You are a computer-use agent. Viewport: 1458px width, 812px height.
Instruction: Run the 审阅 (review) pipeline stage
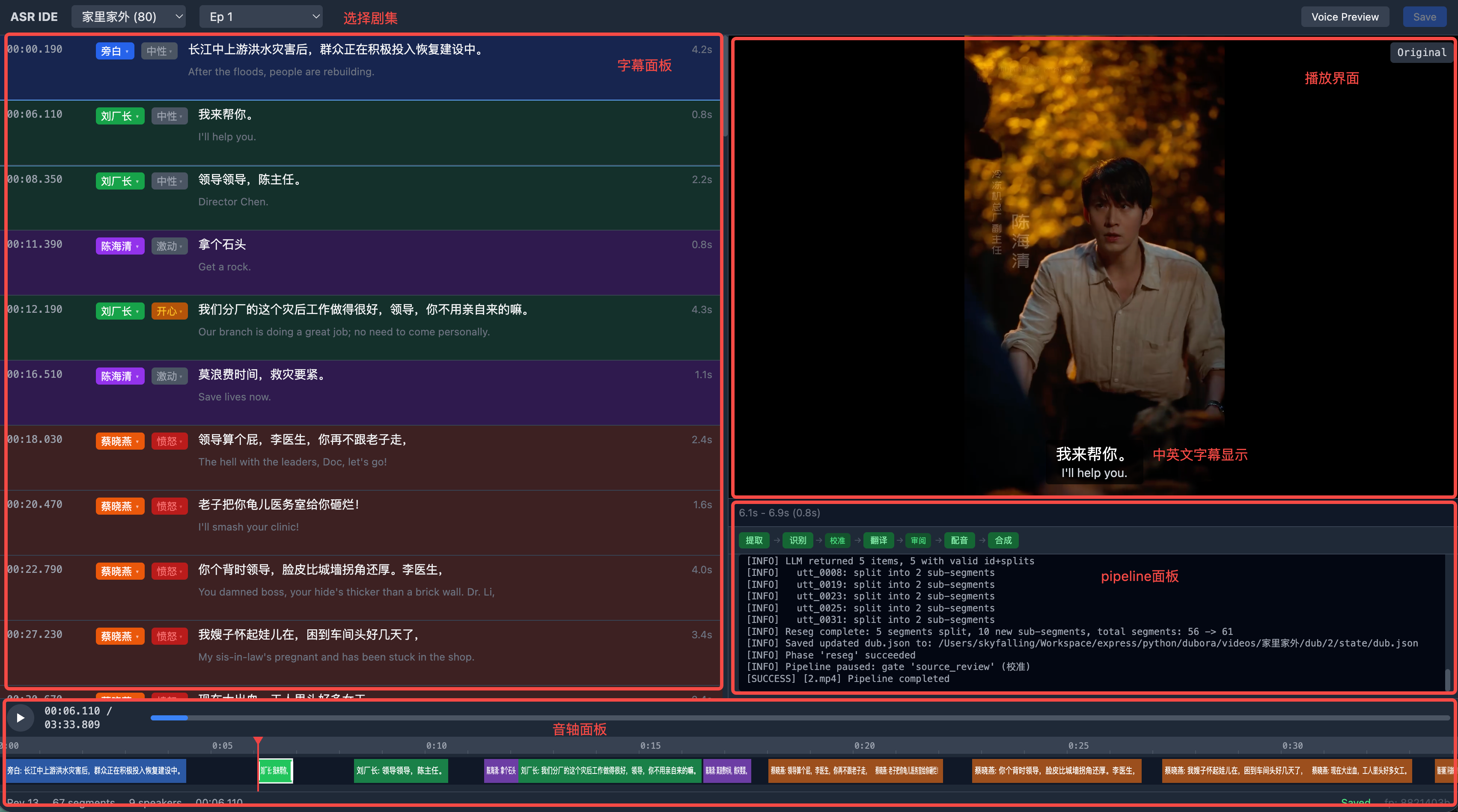click(x=918, y=540)
